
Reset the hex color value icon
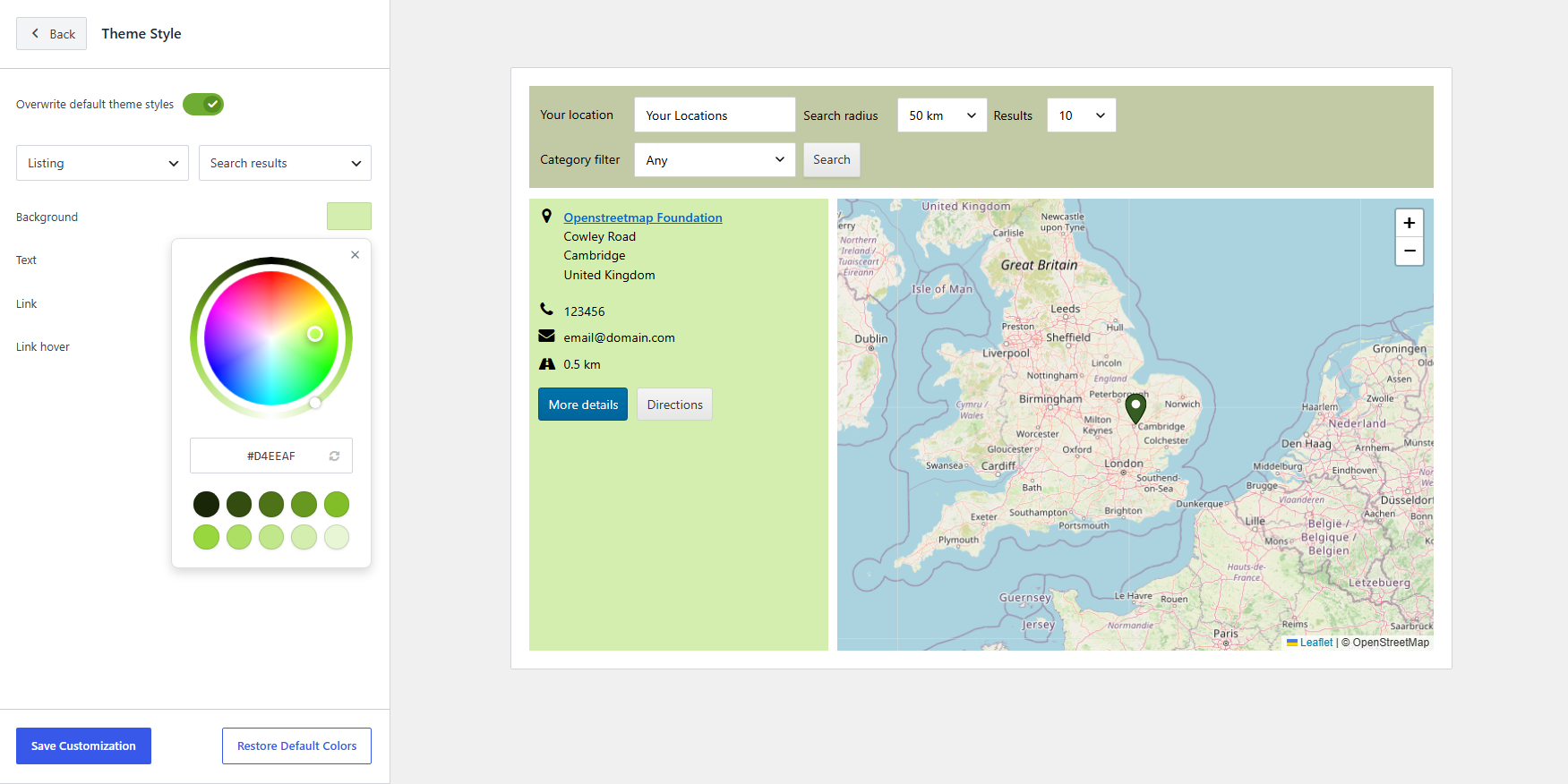pyautogui.click(x=334, y=456)
